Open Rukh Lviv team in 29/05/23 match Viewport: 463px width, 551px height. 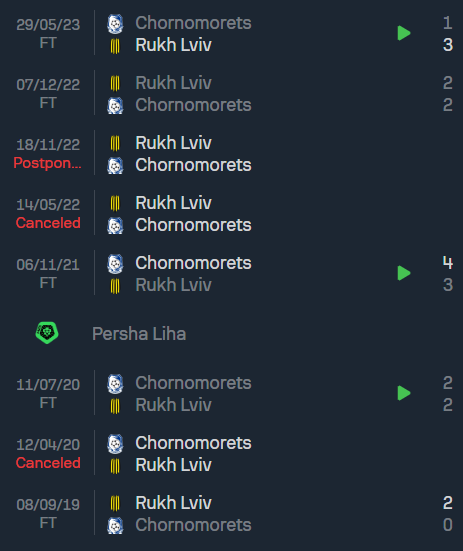coord(174,45)
